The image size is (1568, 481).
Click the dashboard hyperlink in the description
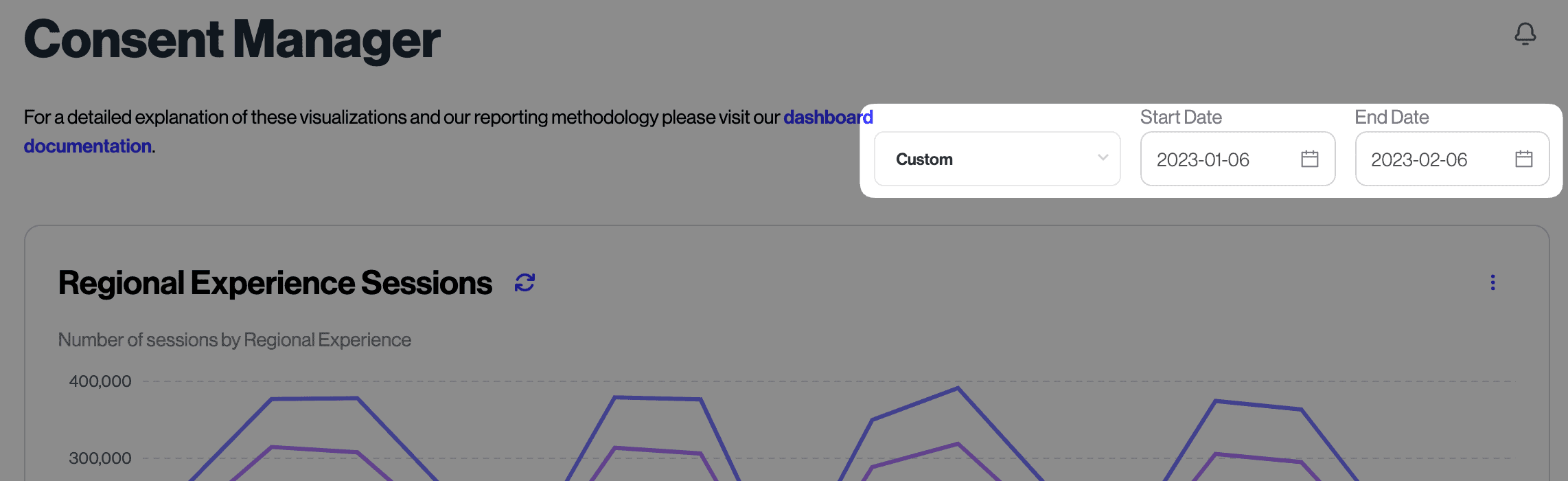tap(828, 117)
